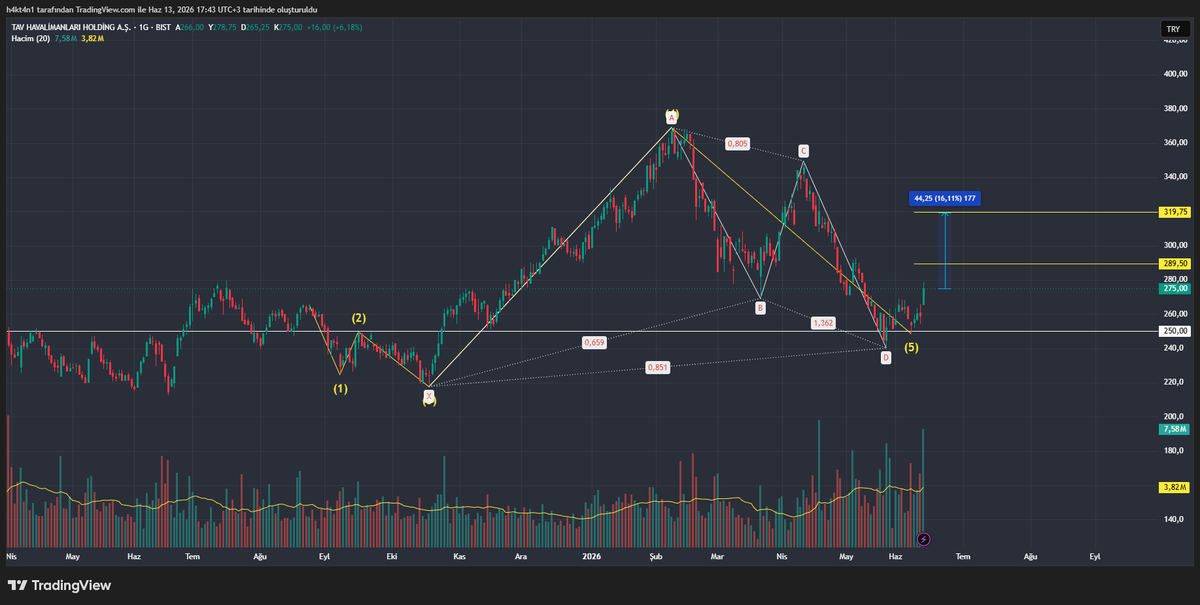
Task: Click the 360,00 price scale value
Action: [1175, 143]
